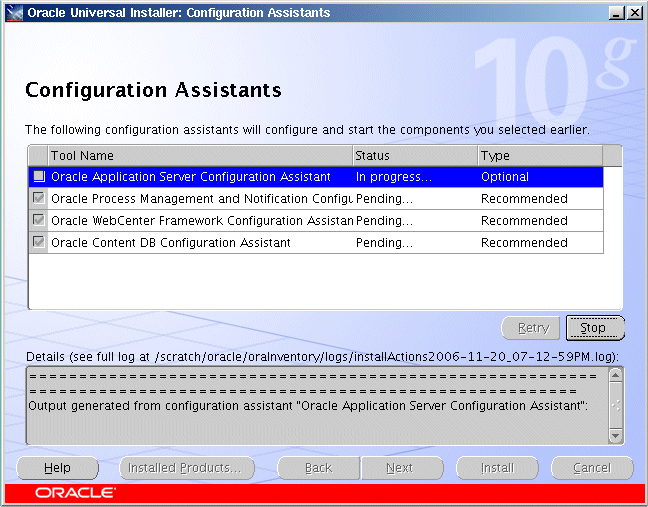Viewport: 648px width, 507px height.
Task: Click the Oracle installer title bar icon
Action: pyautogui.click(x=14, y=13)
